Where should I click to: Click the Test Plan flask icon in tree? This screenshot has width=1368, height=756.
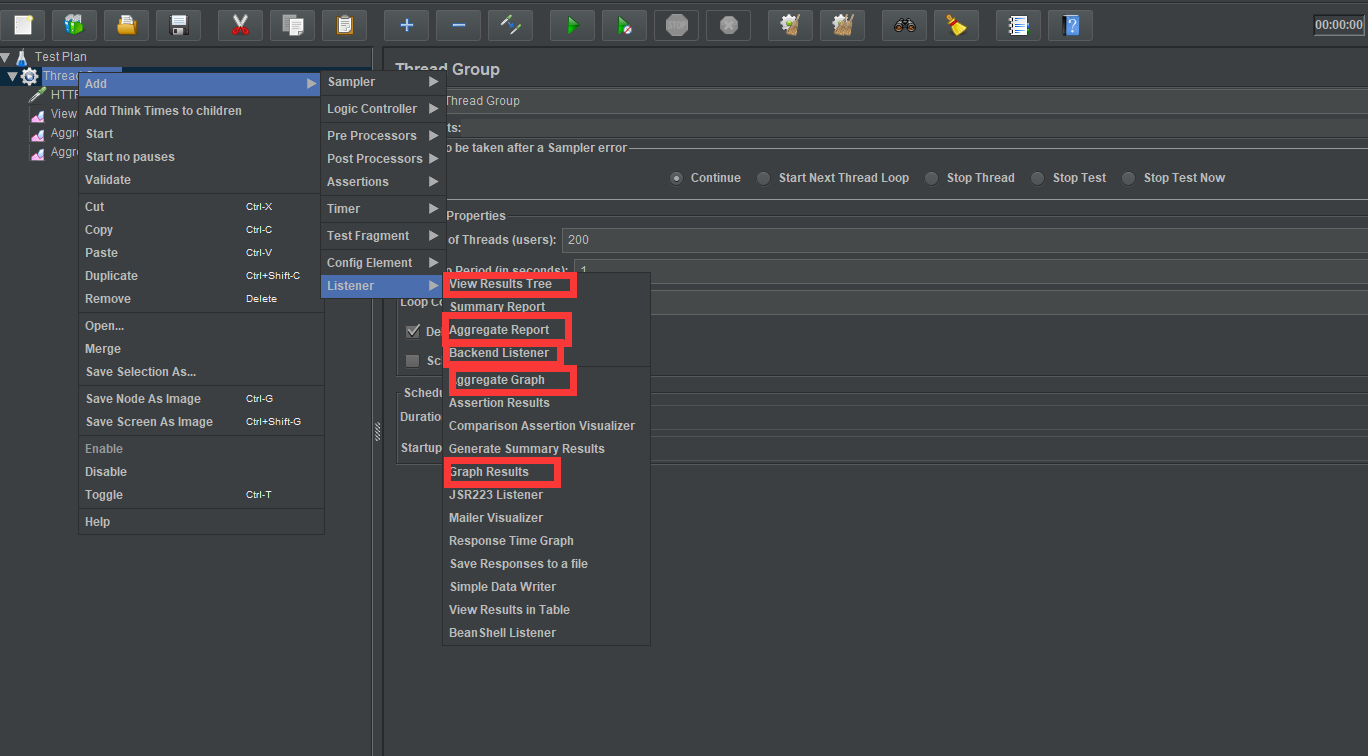click(x=22, y=57)
